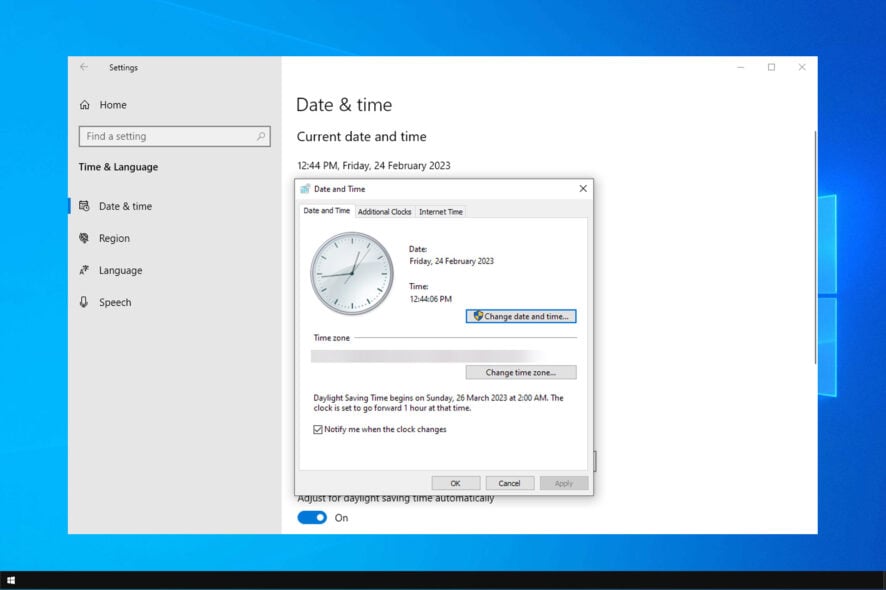Click the Home label in the sidebar
The image size is (886, 590).
(113, 105)
